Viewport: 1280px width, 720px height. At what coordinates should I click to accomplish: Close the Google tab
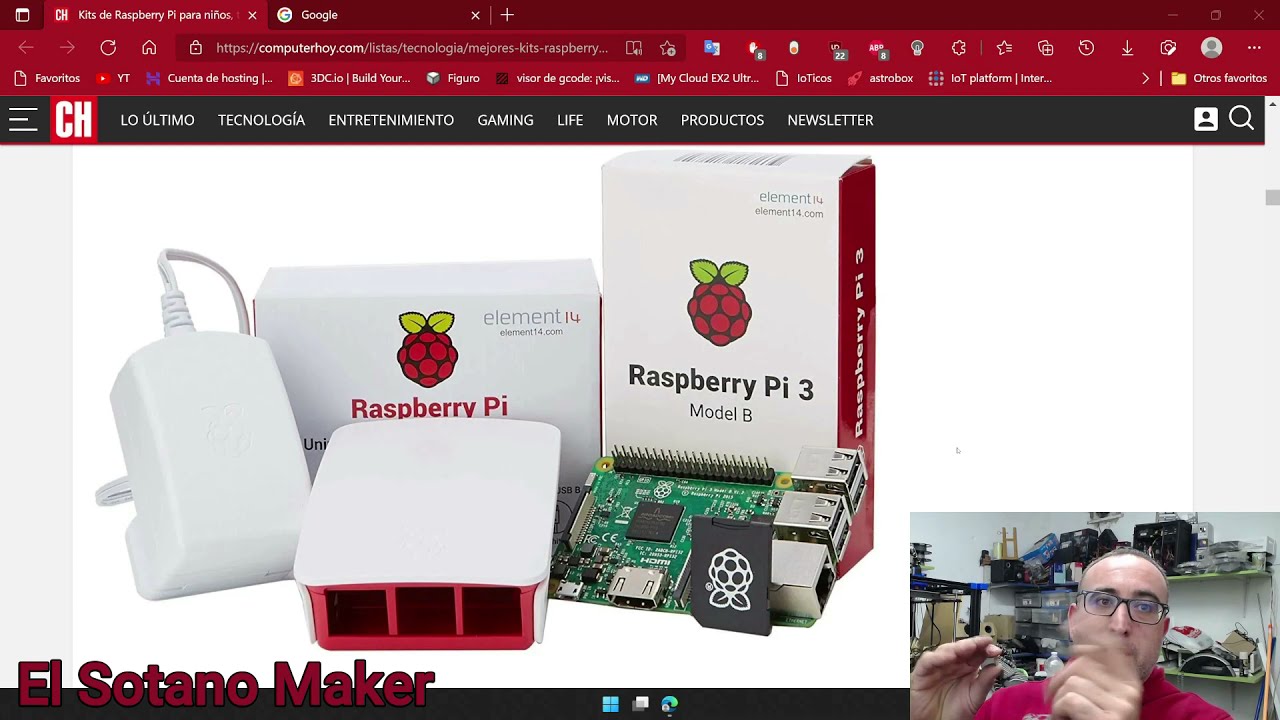(476, 15)
